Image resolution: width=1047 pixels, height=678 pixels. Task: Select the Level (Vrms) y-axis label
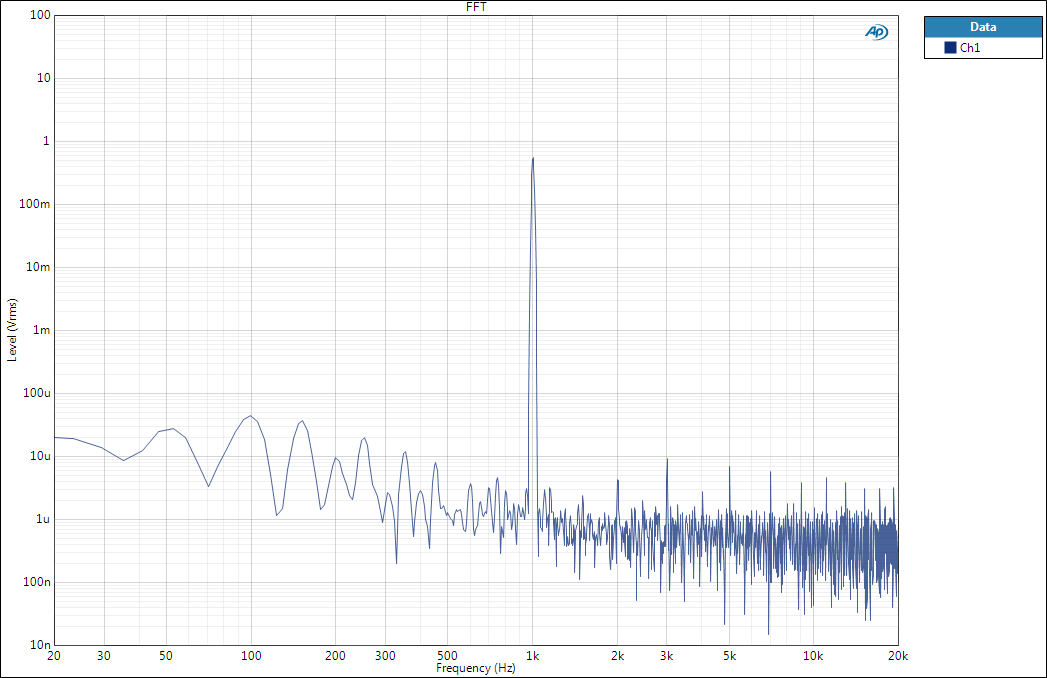pos(12,330)
